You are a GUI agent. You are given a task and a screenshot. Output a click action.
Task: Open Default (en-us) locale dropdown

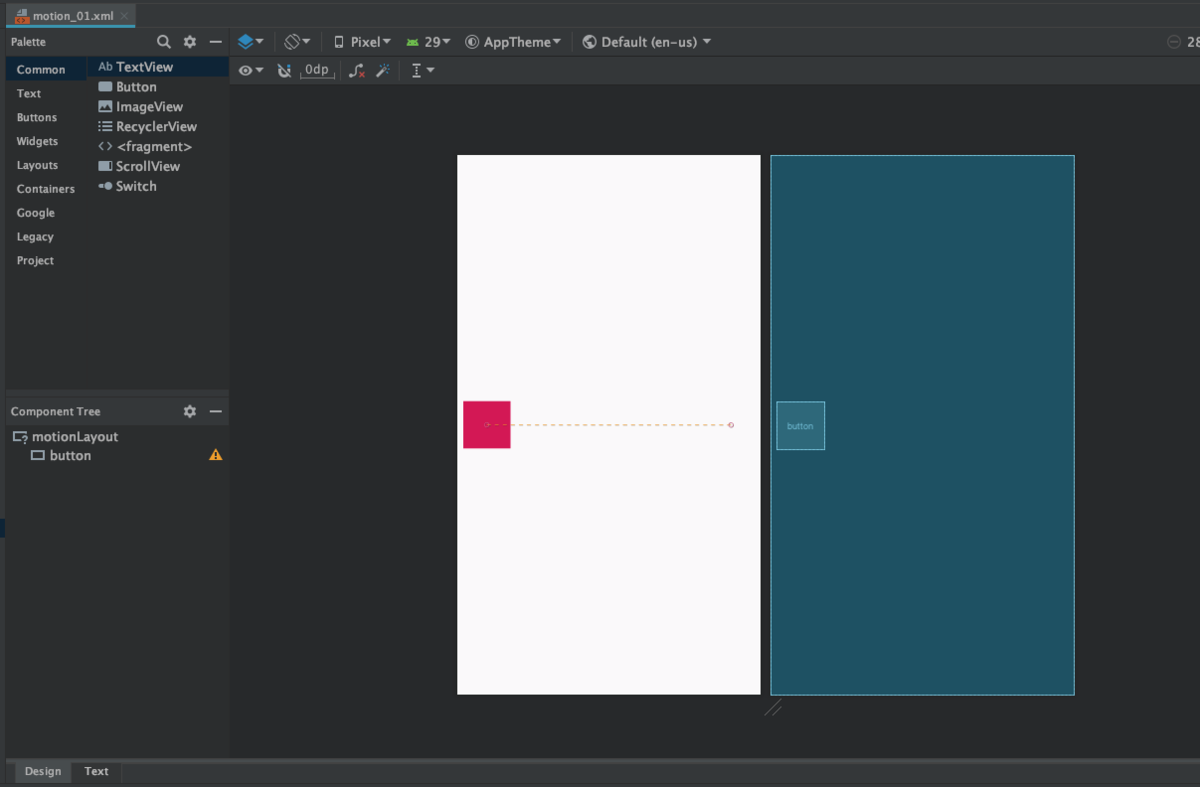pyautogui.click(x=647, y=42)
